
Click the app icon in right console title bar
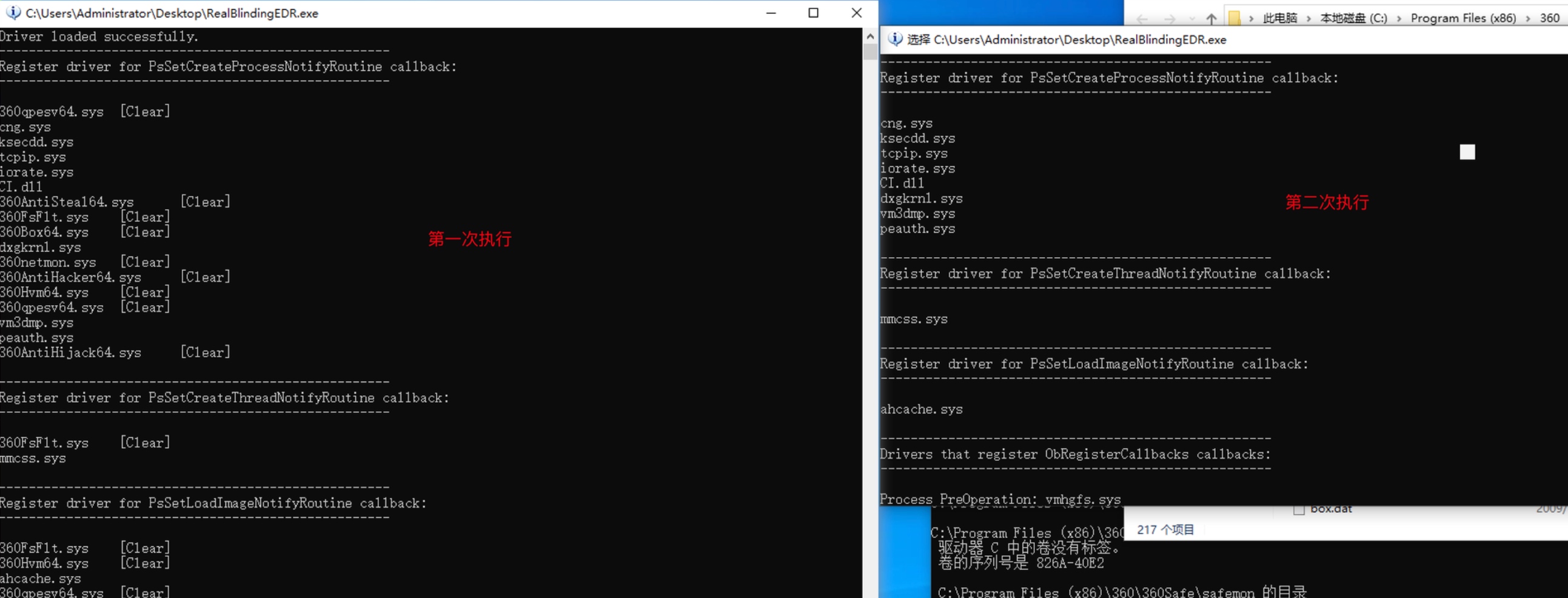895,39
